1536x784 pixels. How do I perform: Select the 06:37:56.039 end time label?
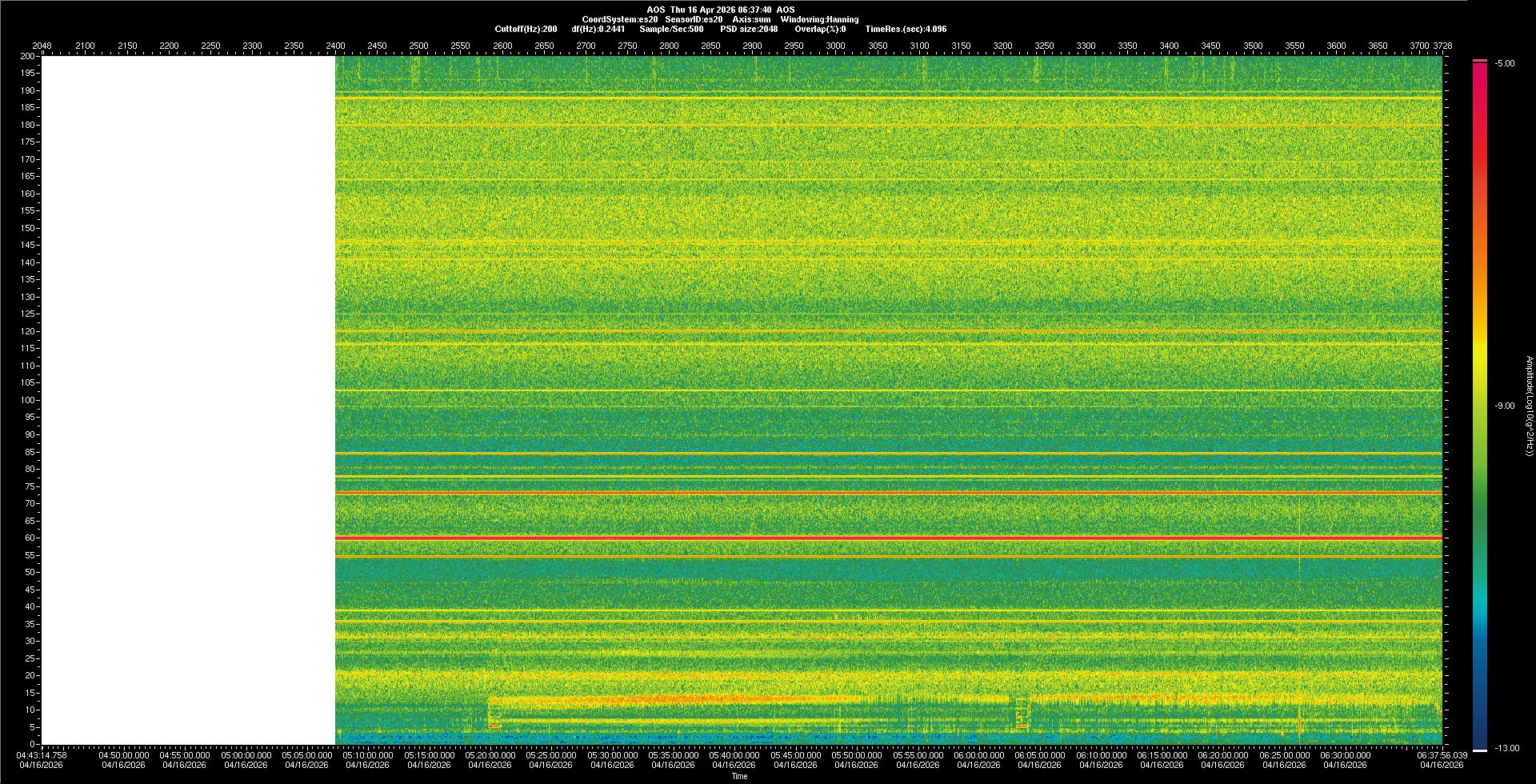(1442, 755)
